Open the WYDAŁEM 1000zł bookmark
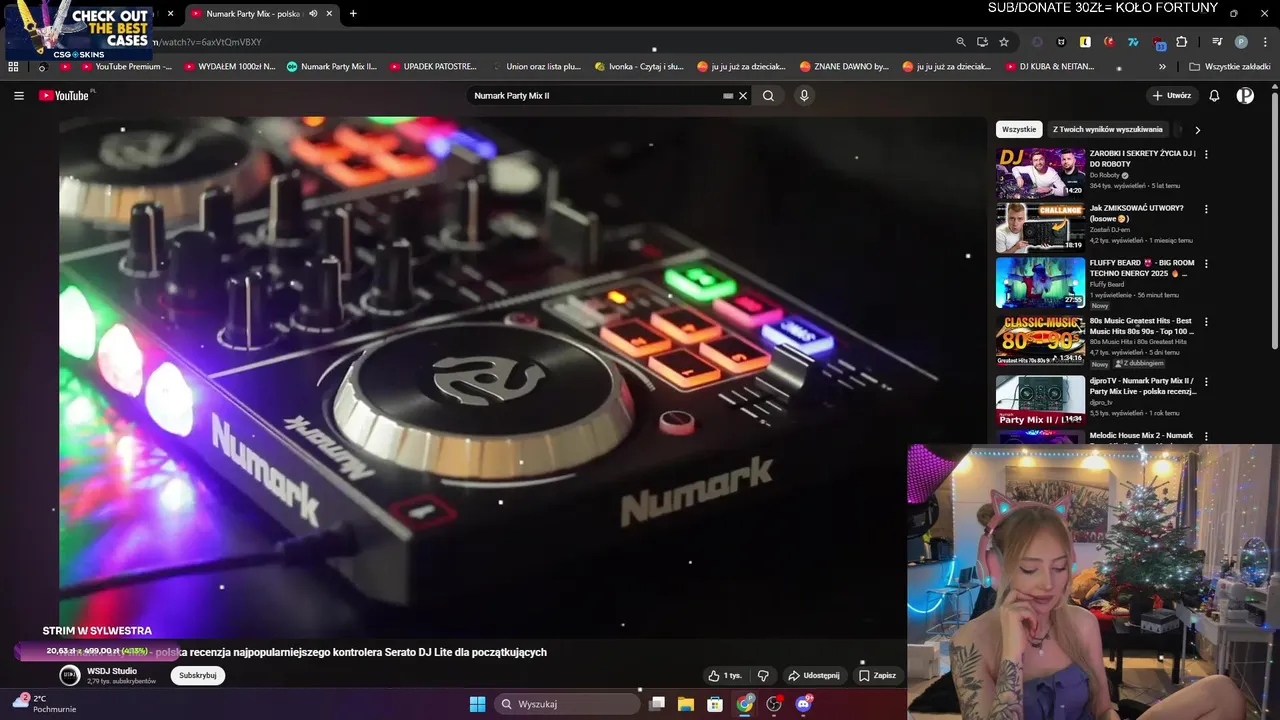This screenshot has height=720, width=1280. pyautogui.click(x=230, y=67)
